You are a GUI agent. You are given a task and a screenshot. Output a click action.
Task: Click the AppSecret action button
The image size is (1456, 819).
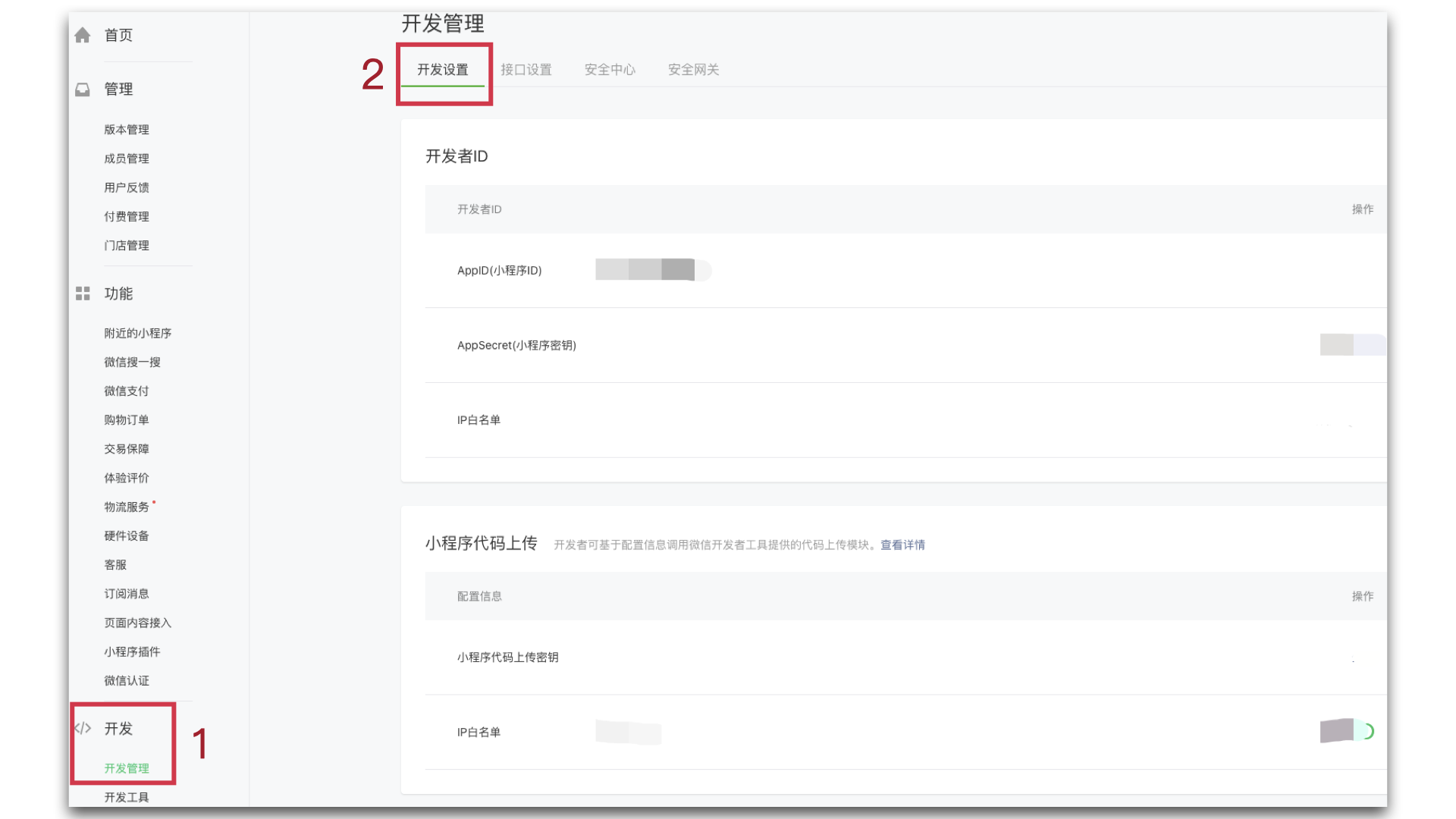1351,345
